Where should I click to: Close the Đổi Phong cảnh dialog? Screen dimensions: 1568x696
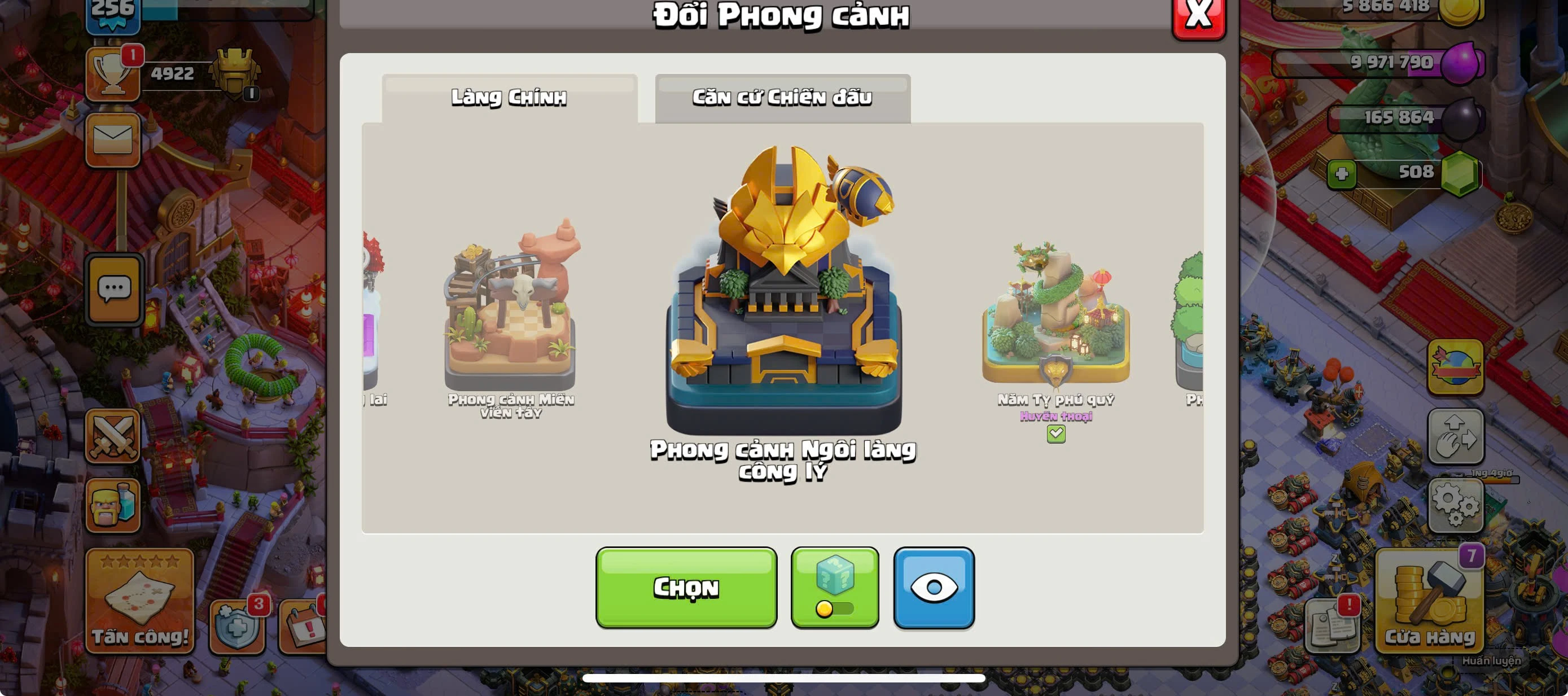pos(1198,15)
